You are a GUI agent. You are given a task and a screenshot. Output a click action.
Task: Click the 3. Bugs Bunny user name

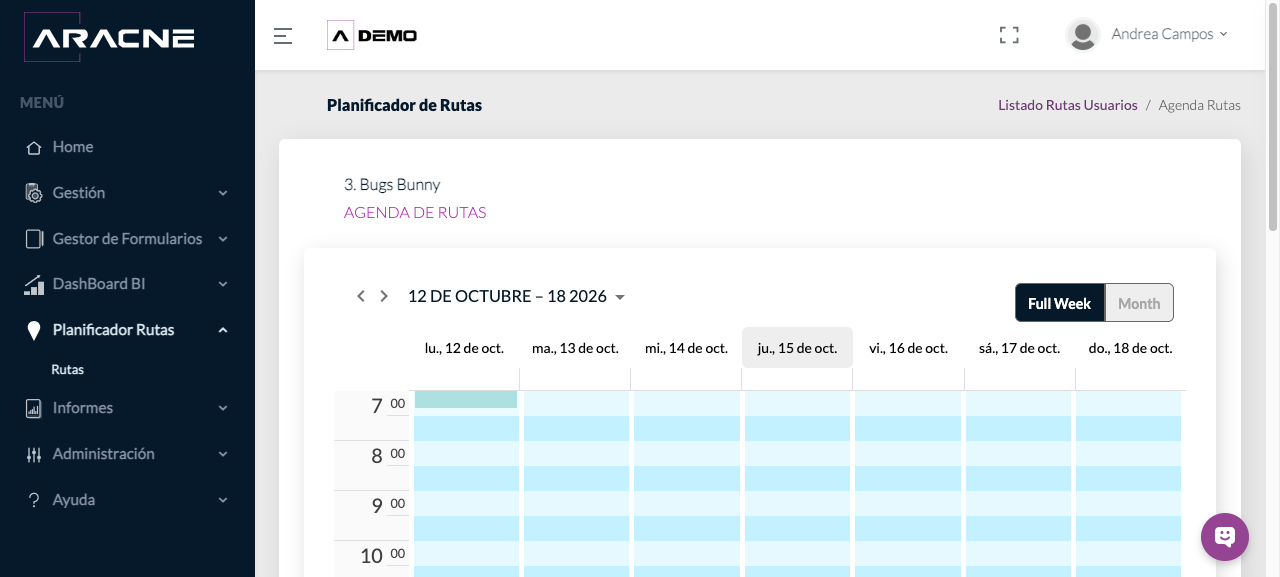(392, 185)
